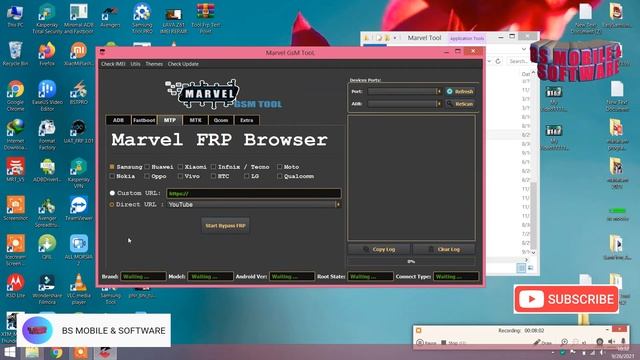Toggle the Samsung checkbox
The image size is (640, 360).
click(x=112, y=167)
